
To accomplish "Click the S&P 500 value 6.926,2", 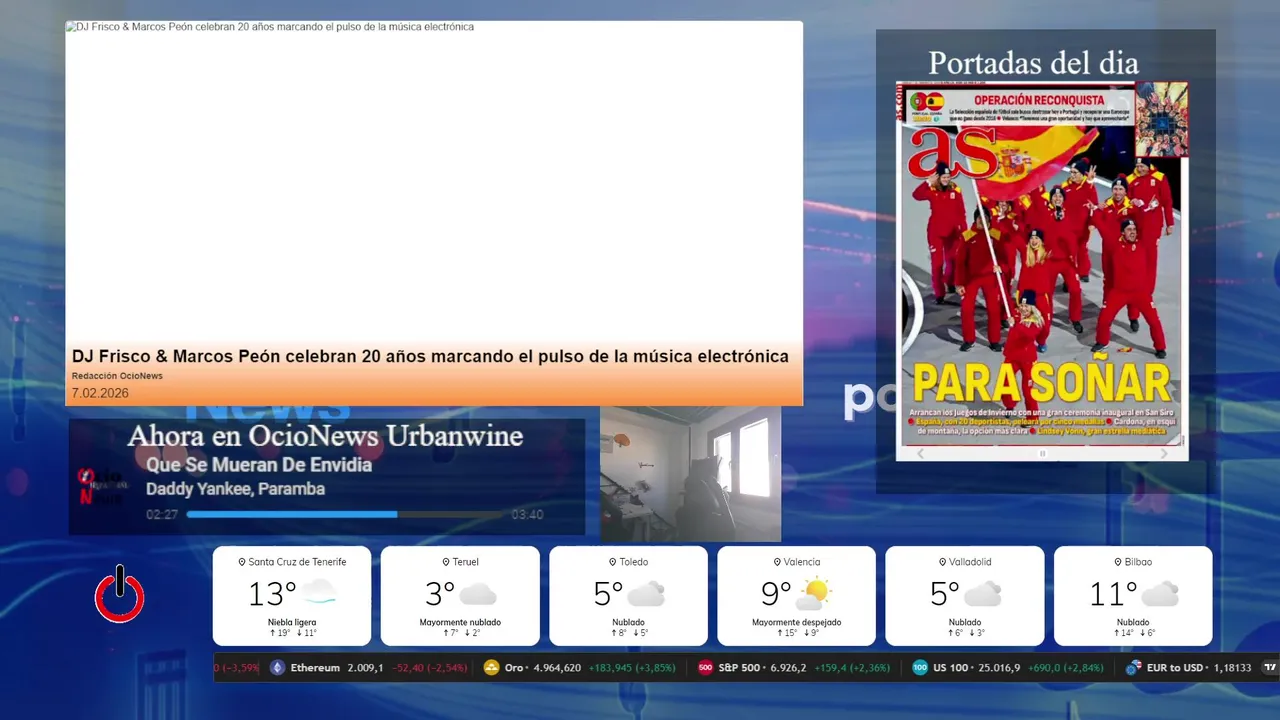I will pyautogui.click(x=788, y=668).
